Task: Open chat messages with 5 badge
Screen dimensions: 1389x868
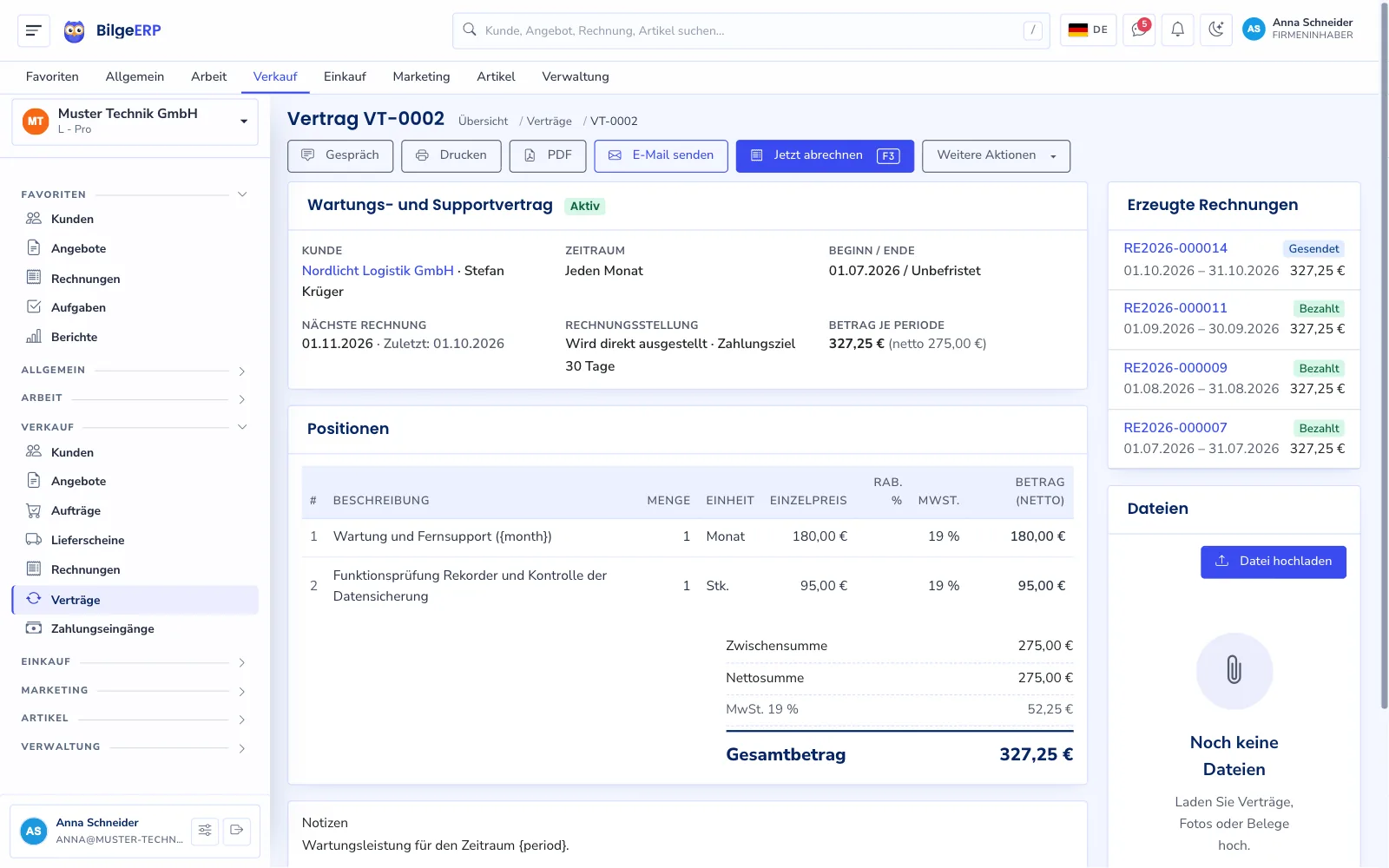Action: click(x=1138, y=30)
